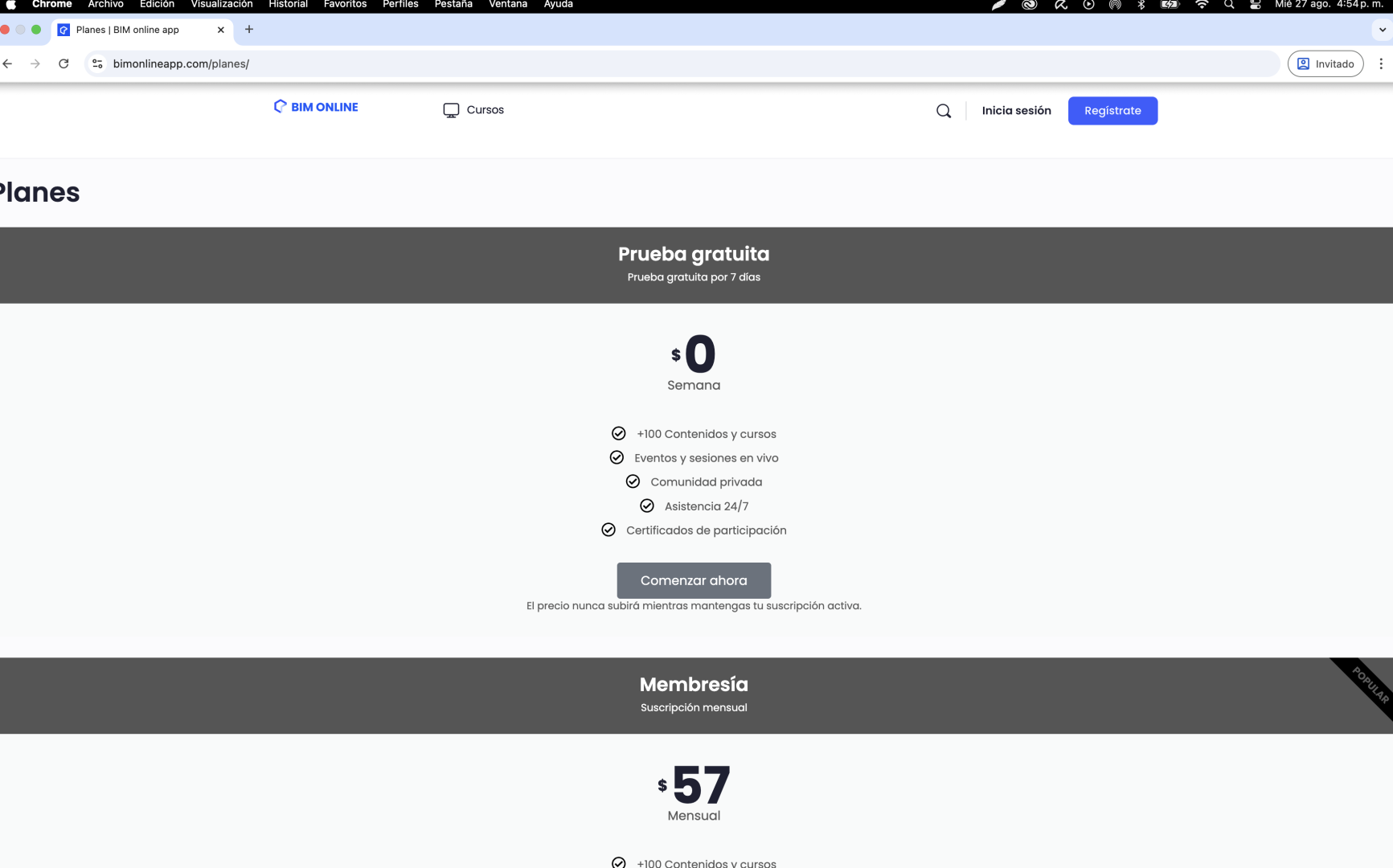Viewport: 1393px width, 868px height.
Task: Open the Chrome three-dot menu
Action: (1380, 63)
